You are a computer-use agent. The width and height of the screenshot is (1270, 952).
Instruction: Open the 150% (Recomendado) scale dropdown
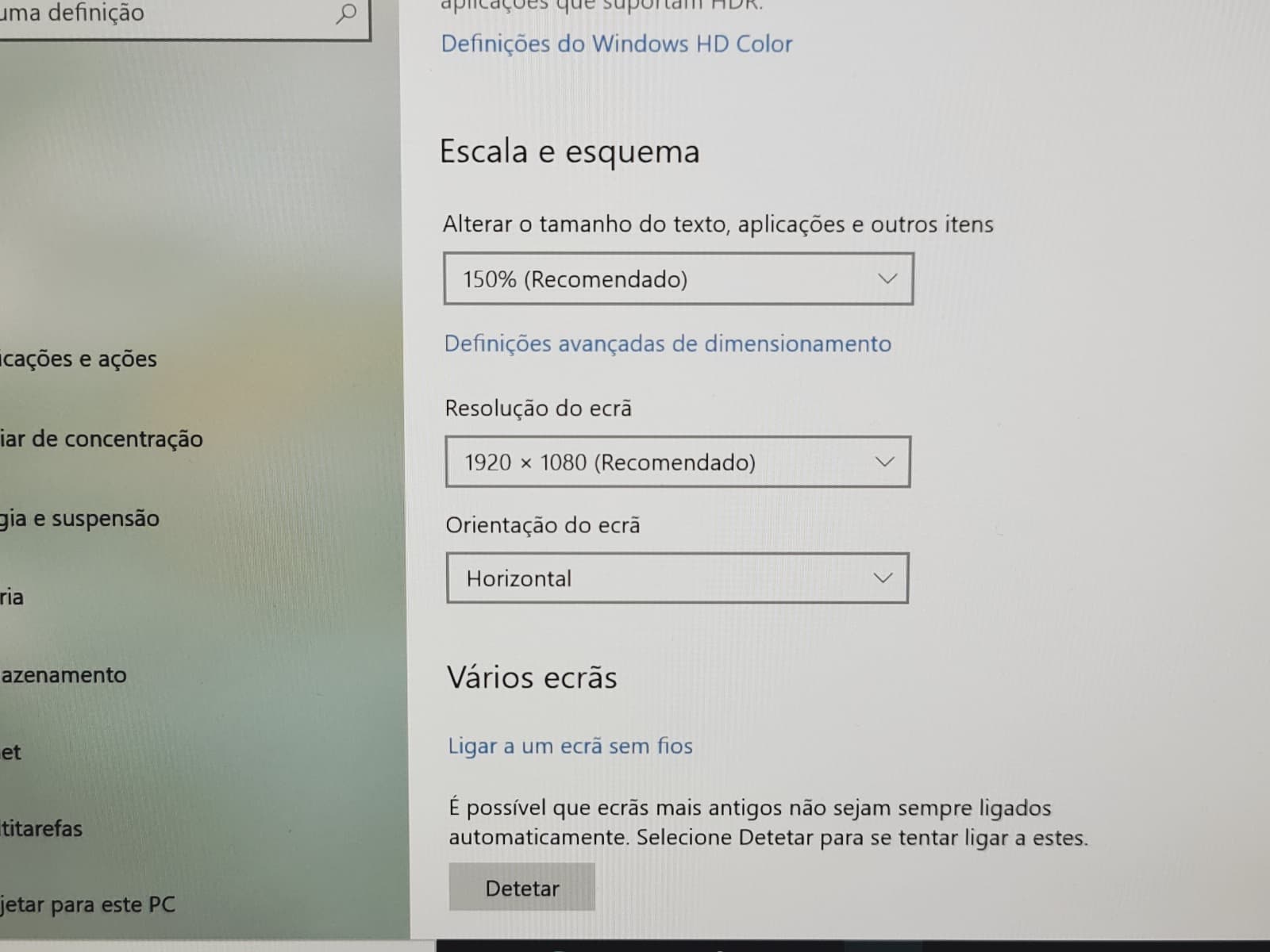coord(679,278)
